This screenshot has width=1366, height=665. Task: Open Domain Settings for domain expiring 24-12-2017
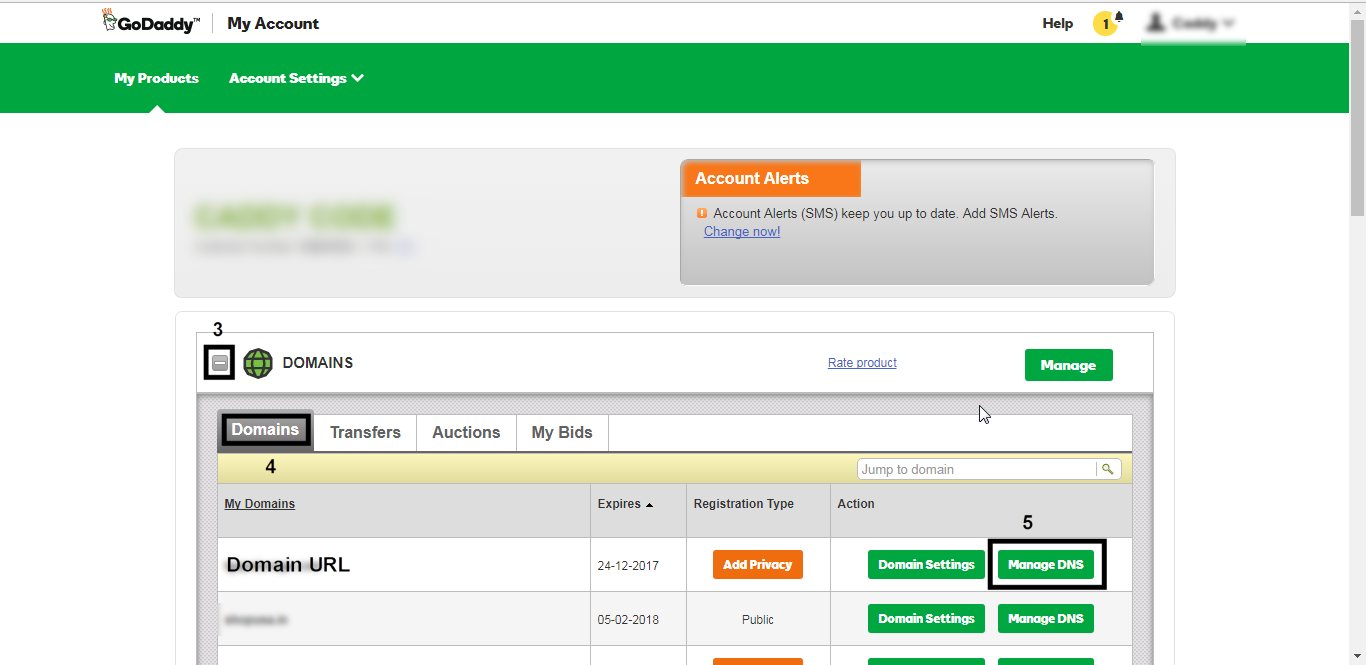click(x=926, y=565)
